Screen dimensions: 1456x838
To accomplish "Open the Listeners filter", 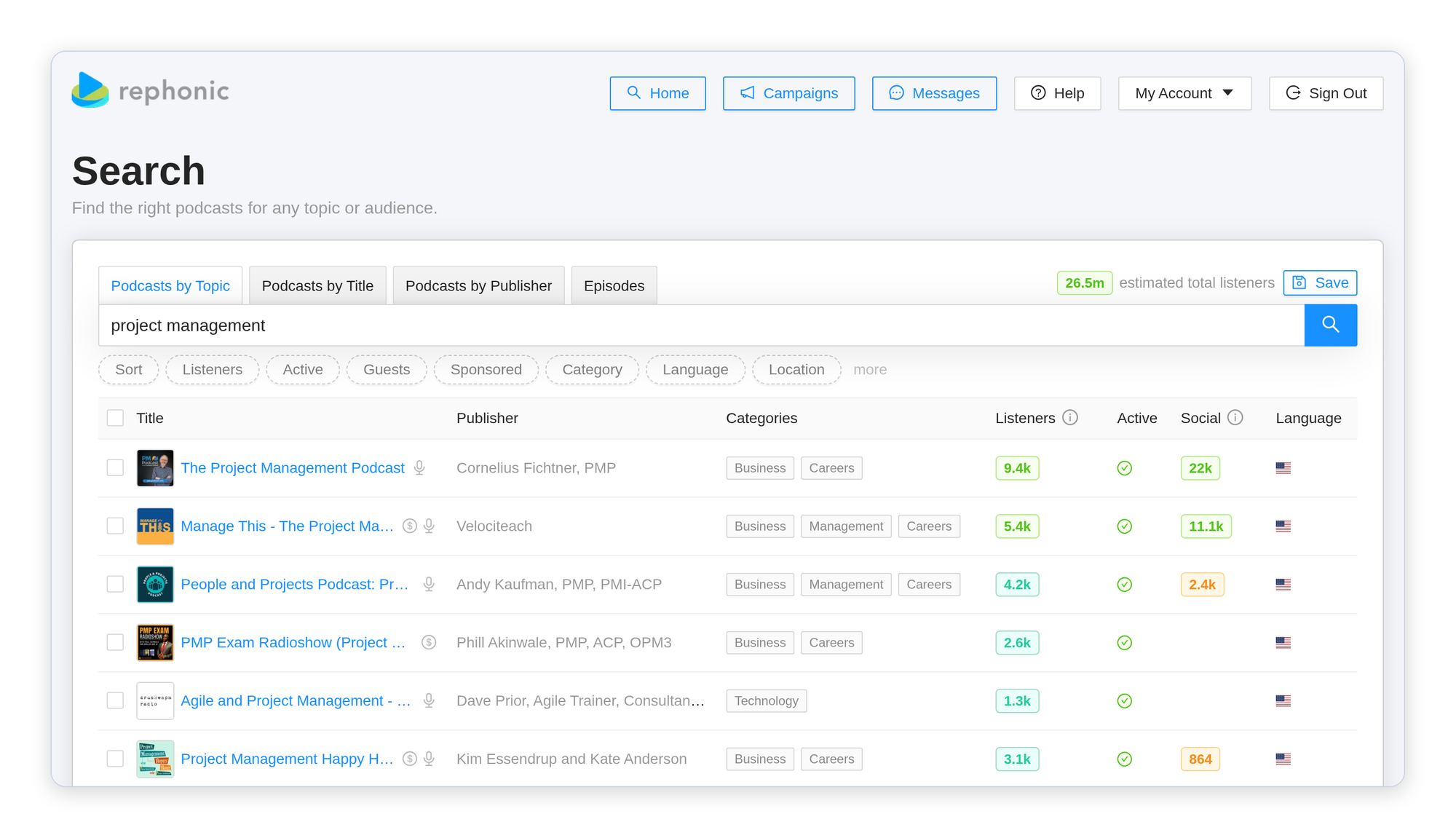I will [x=212, y=369].
